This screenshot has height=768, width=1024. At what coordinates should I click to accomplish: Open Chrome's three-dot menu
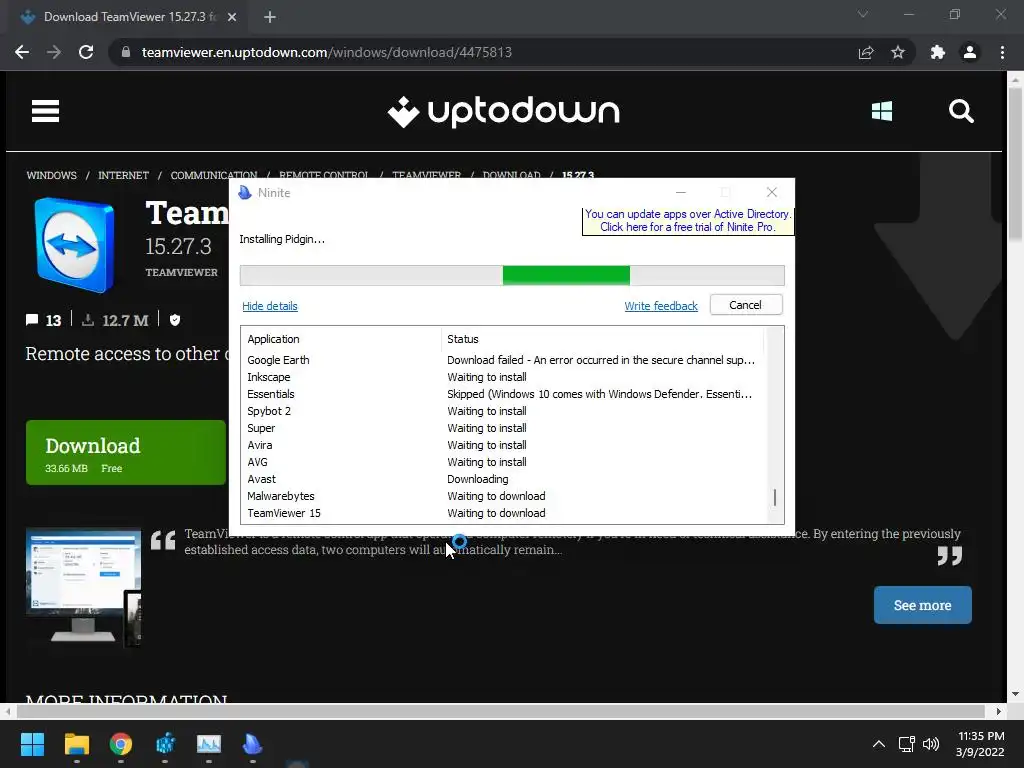(1002, 52)
